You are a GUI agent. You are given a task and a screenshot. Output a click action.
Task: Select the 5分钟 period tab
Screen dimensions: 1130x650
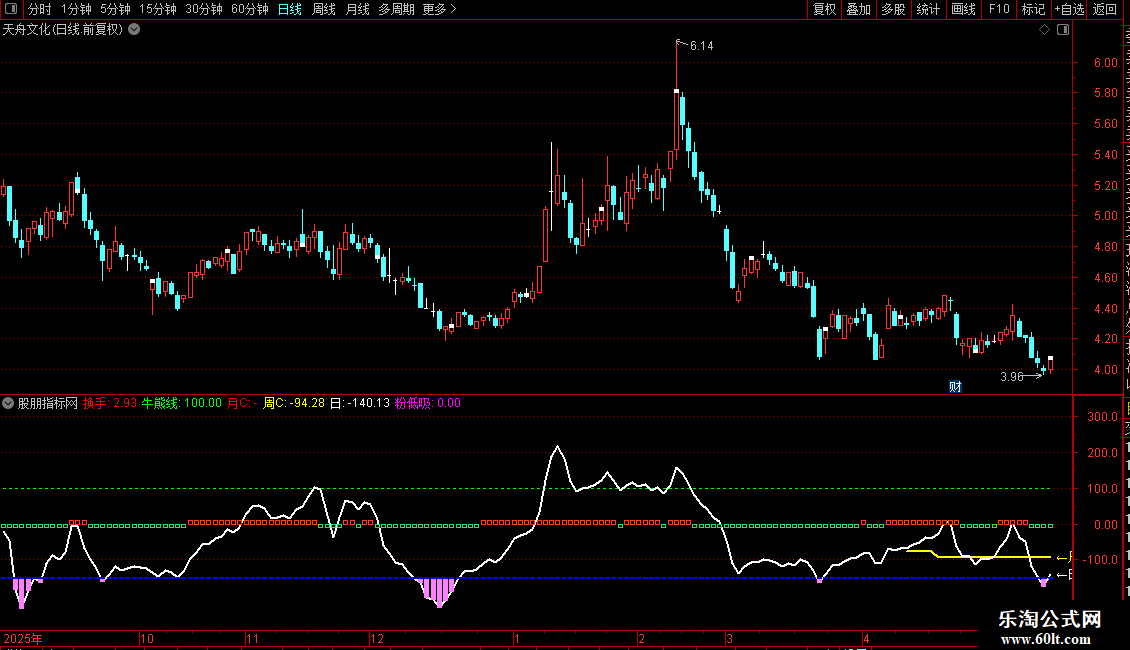tap(115, 9)
